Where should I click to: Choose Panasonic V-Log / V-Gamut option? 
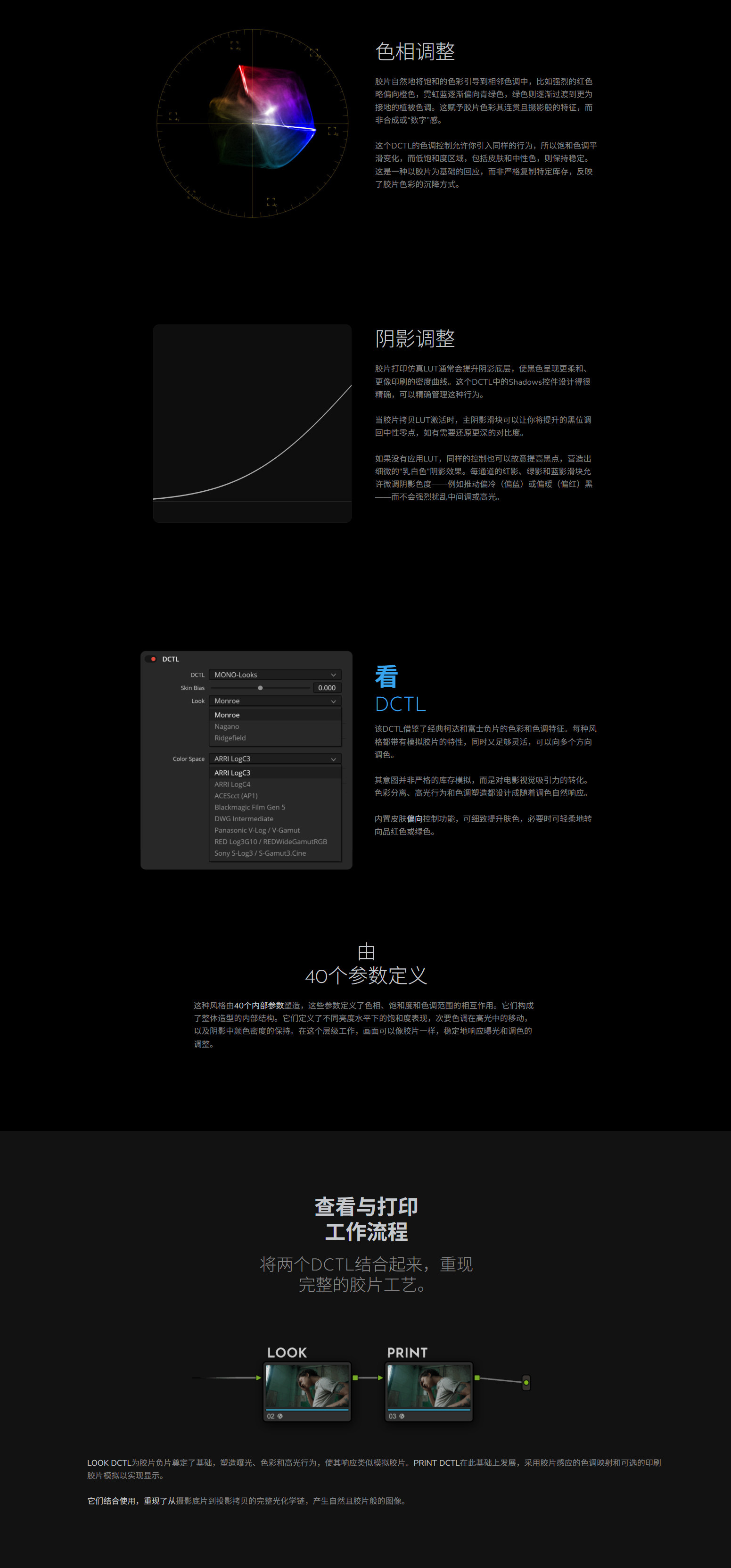tap(275, 830)
